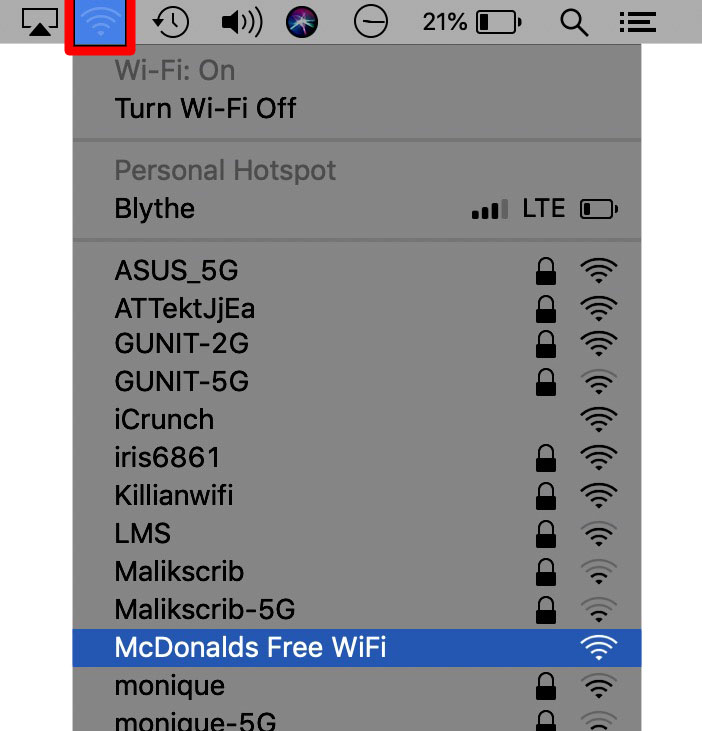Open the AirPlay display menu bar icon
702x731 pixels.
pos(40,22)
